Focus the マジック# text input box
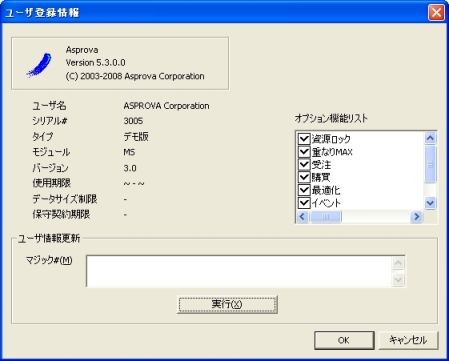This screenshot has width=449, height=361. click(x=239, y=271)
